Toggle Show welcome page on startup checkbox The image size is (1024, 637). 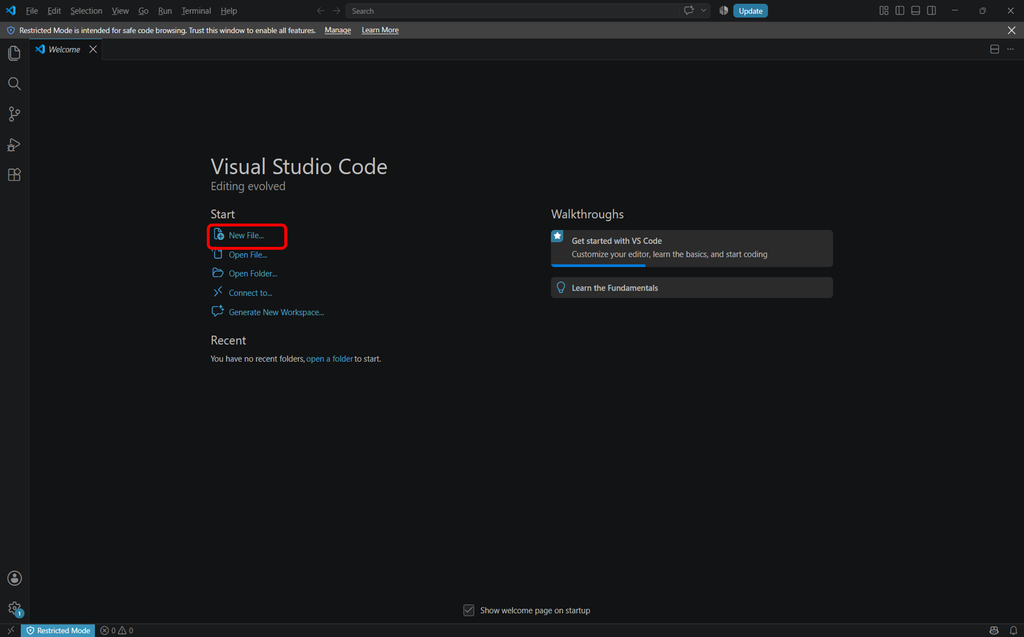click(468, 610)
